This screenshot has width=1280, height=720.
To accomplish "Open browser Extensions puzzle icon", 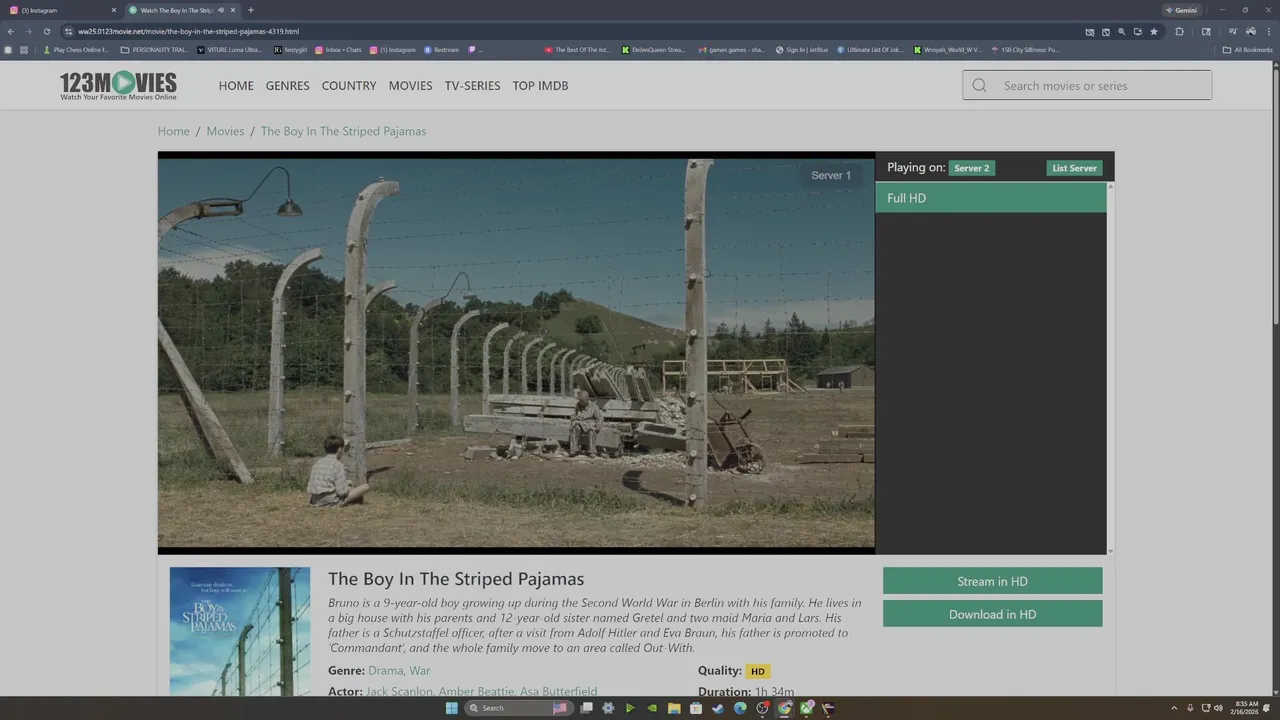I will click(1180, 31).
